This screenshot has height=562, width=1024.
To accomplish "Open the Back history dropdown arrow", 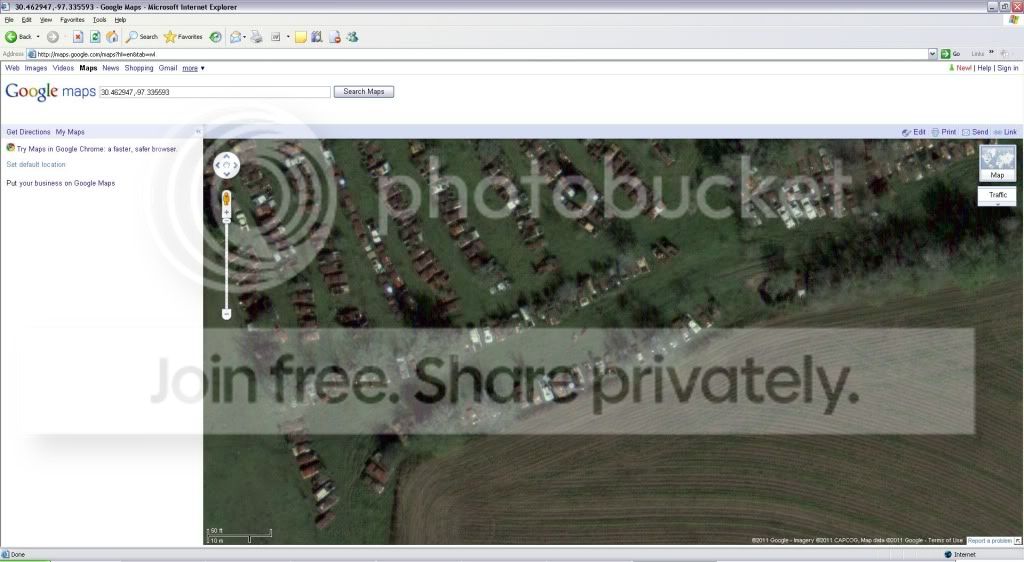I will pos(38,37).
